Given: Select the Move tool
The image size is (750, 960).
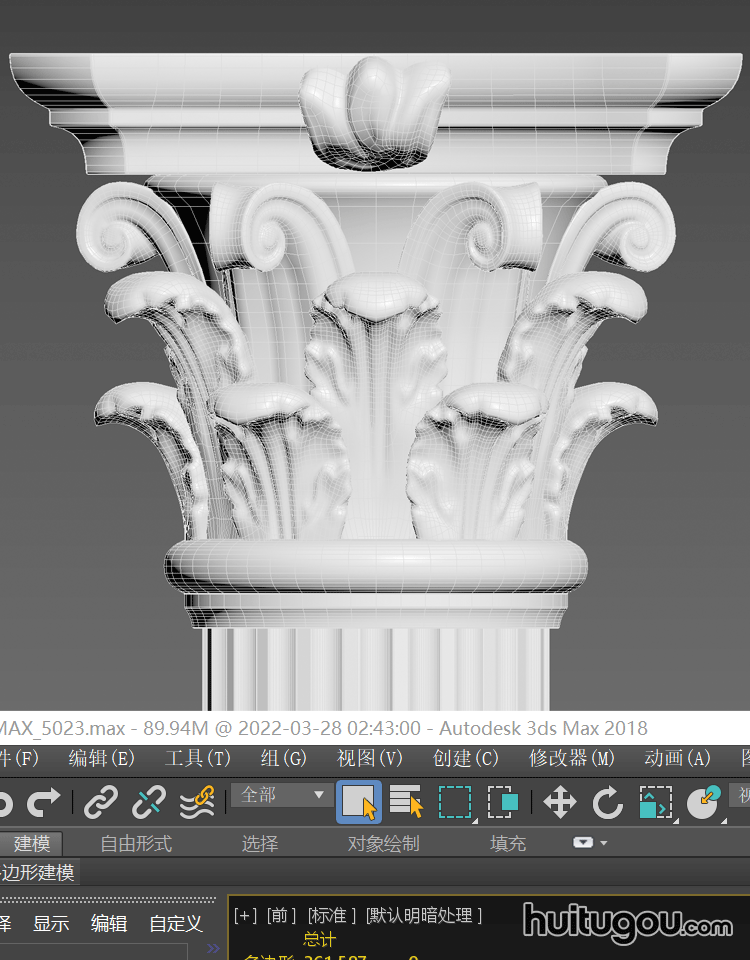Looking at the screenshot, I should (x=559, y=802).
